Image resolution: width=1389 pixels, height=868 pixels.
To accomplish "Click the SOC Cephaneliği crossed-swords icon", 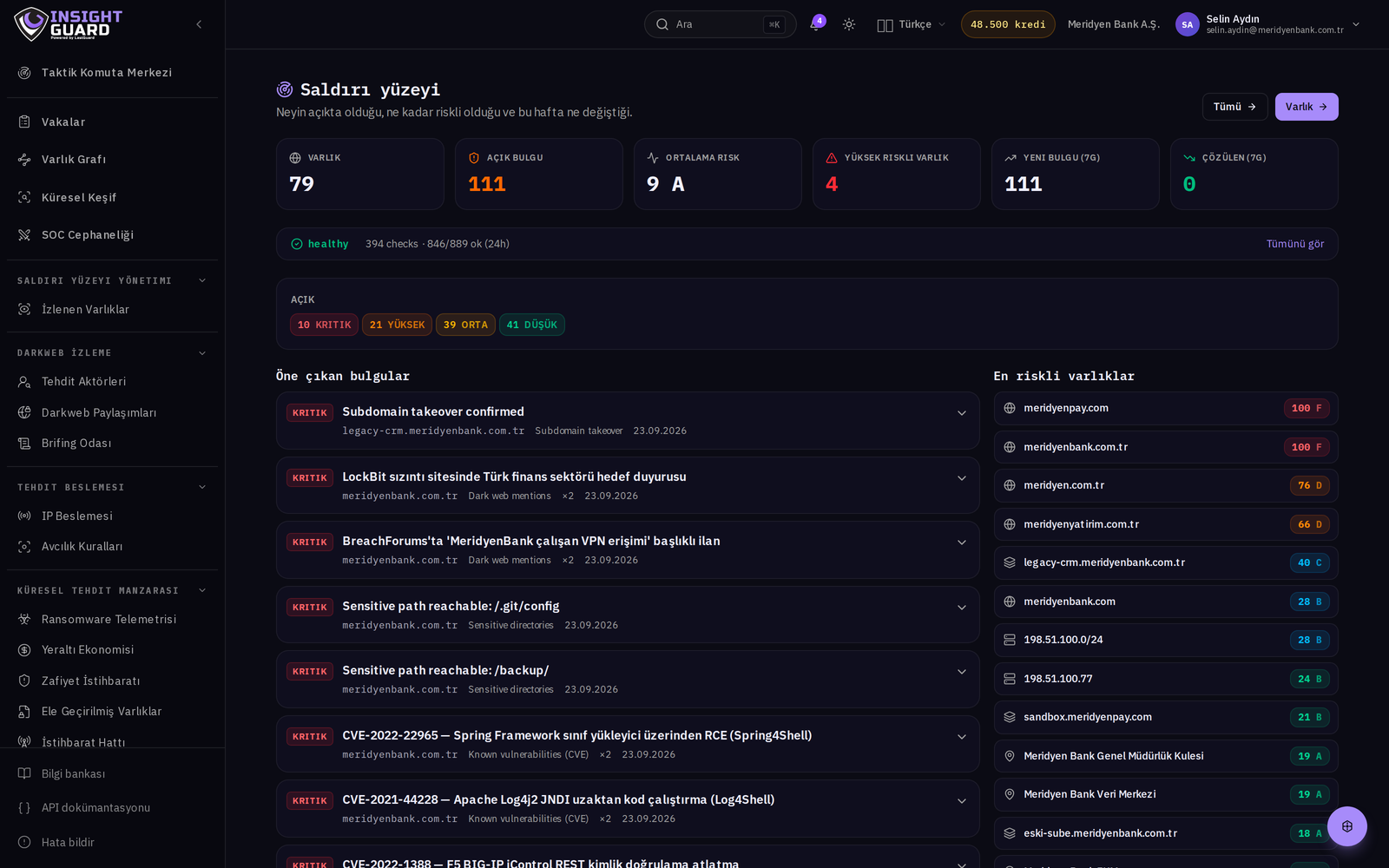I will tap(24, 235).
